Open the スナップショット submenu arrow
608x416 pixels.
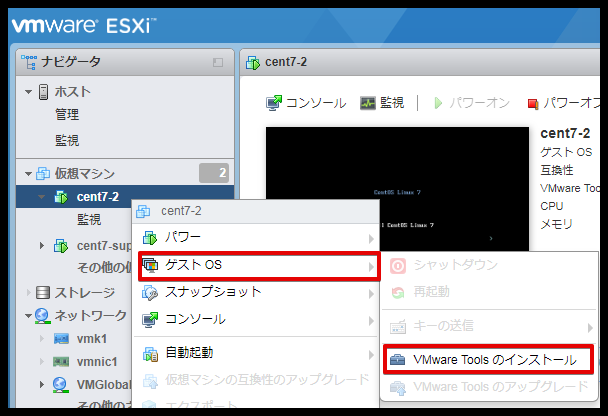pos(371,294)
